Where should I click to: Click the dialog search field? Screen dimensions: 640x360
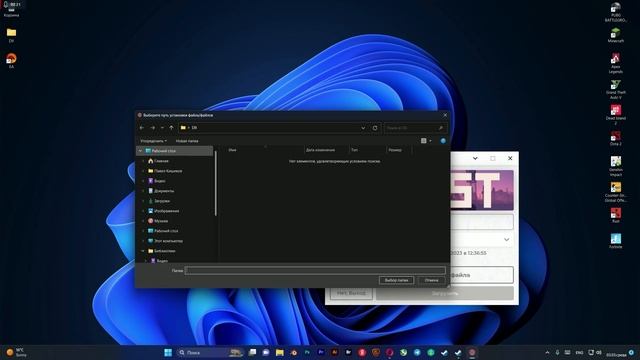pos(415,128)
